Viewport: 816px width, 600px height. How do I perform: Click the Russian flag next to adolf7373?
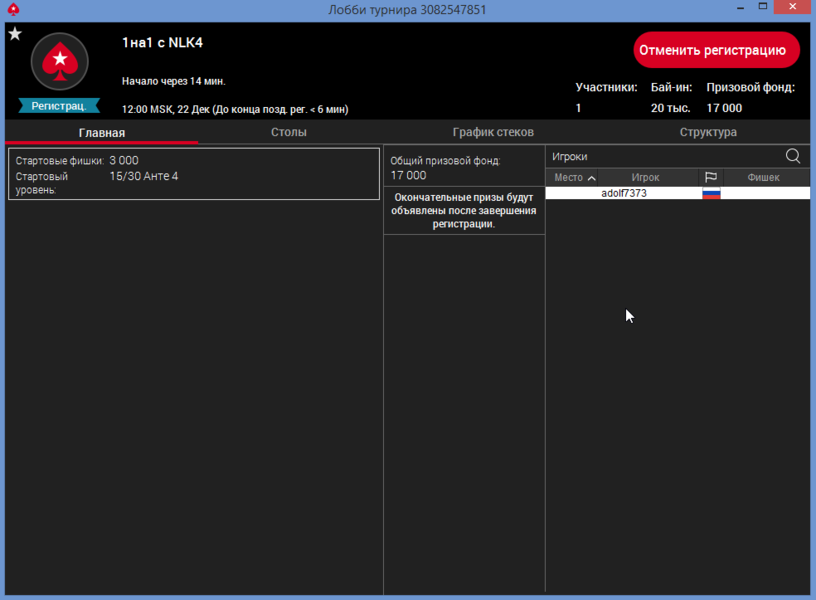pos(711,194)
